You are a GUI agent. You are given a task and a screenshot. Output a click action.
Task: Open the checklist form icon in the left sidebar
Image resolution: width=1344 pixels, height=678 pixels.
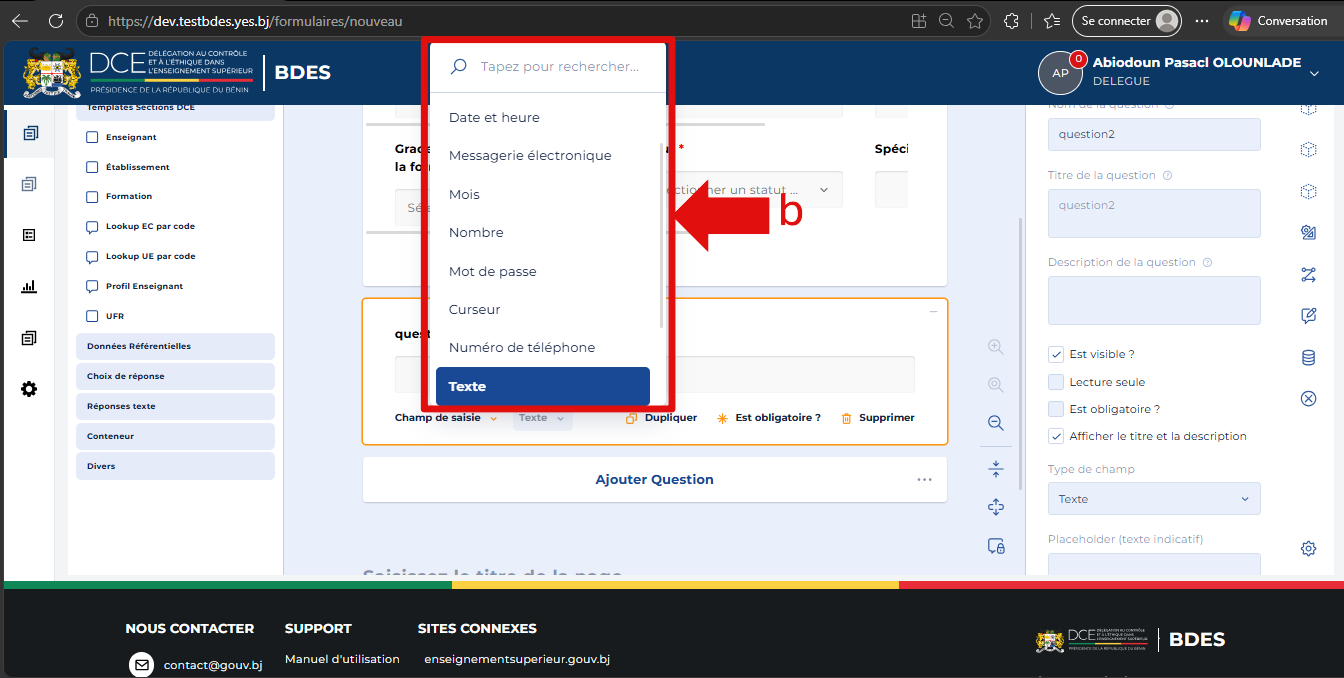tap(29, 235)
